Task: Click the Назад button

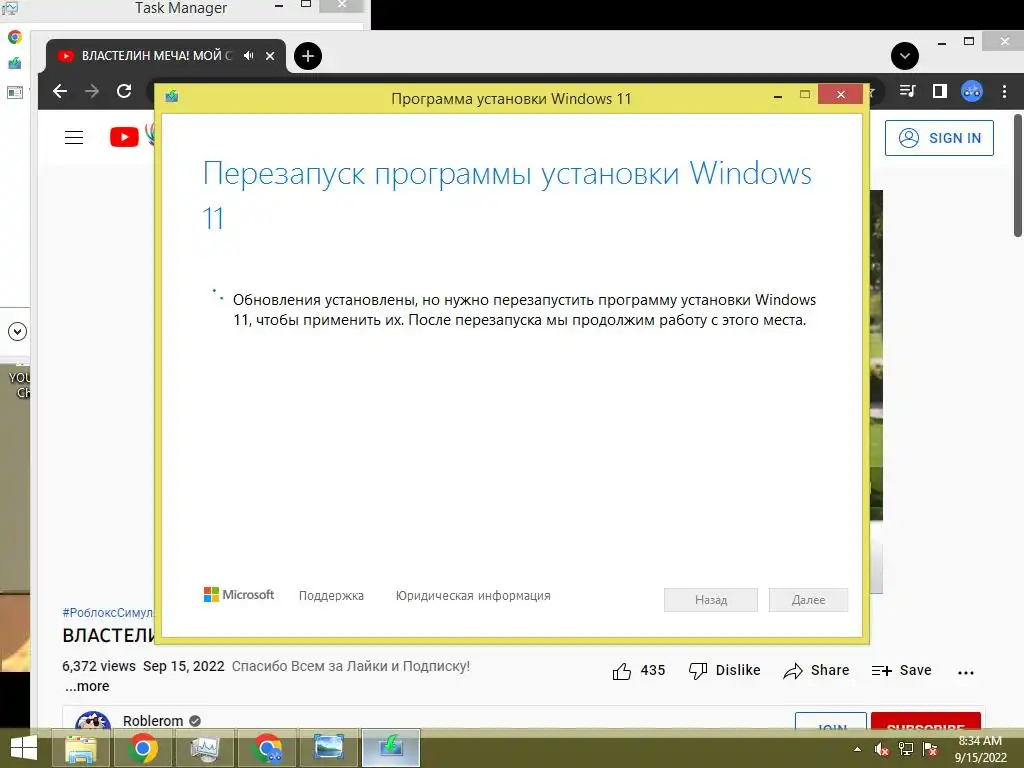Action: [x=711, y=600]
